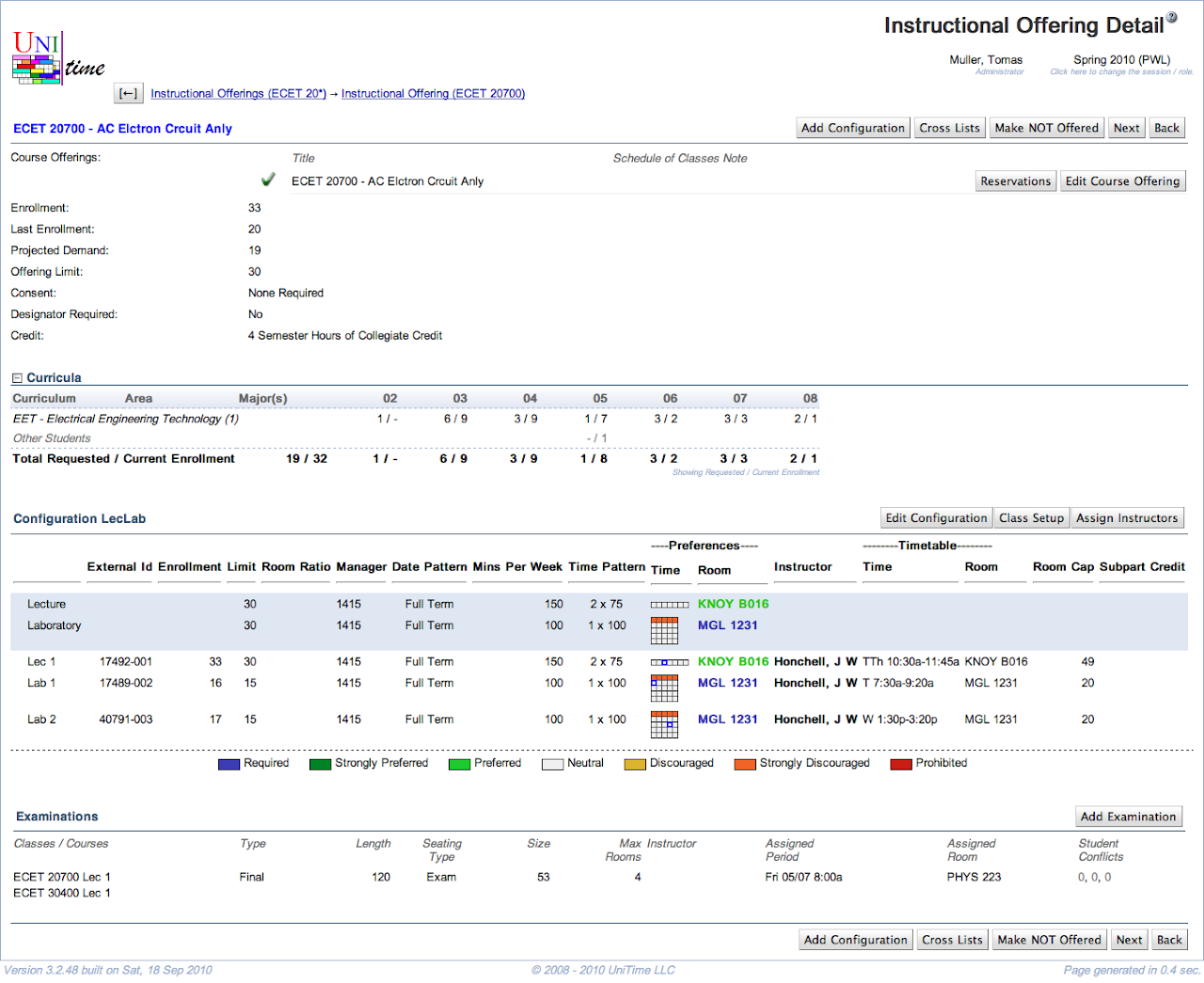Select green KNOY B016 room in Lecture row
This screenshot has height=983, width=1204.
point(733,604)
